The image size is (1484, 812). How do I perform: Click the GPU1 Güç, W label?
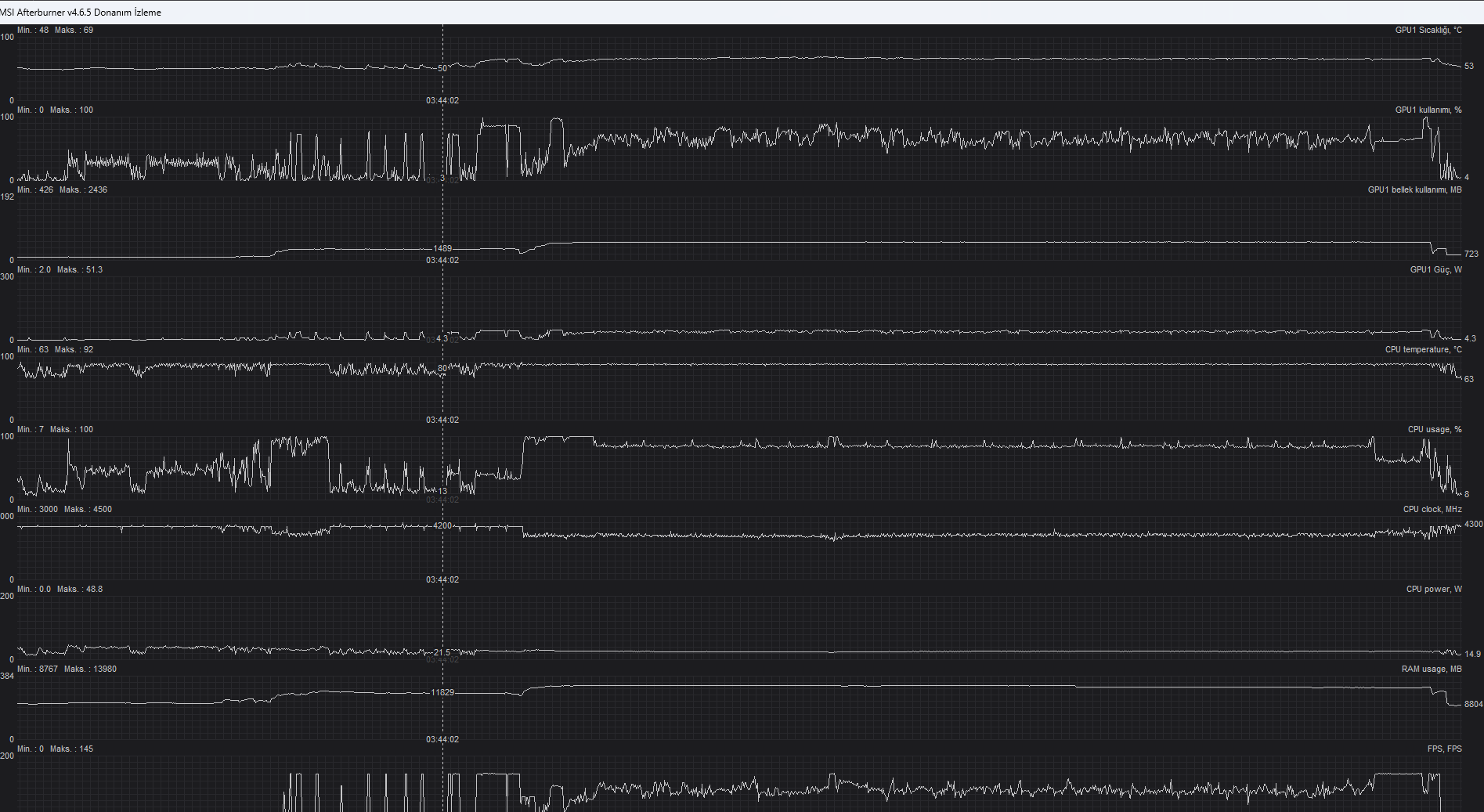pos(1435,270)
